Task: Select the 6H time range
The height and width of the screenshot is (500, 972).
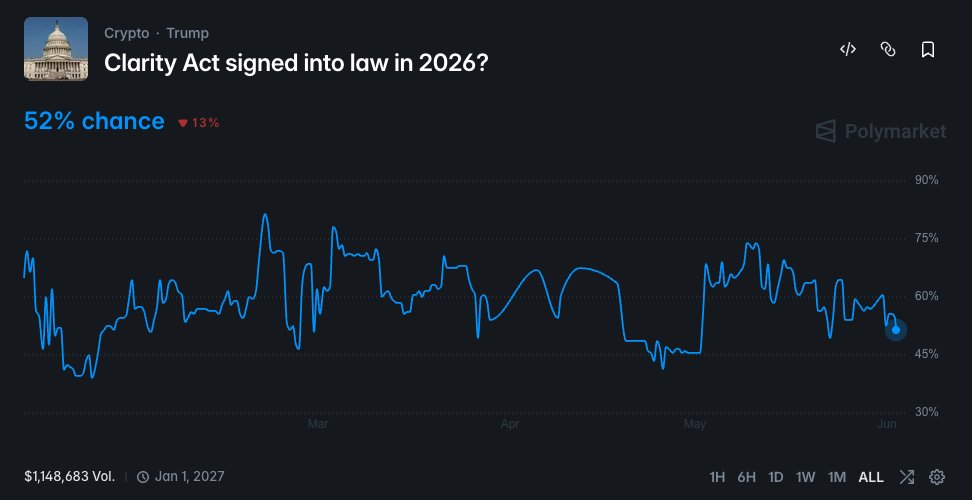Action: [x=746, y=477]
